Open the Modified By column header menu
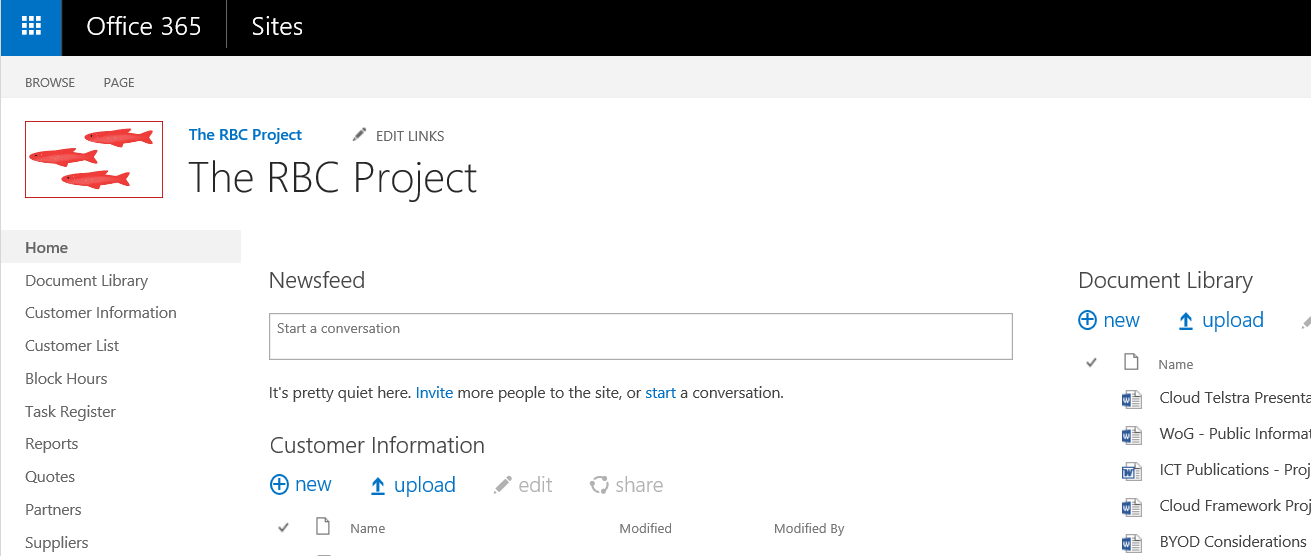 [809, 528]
